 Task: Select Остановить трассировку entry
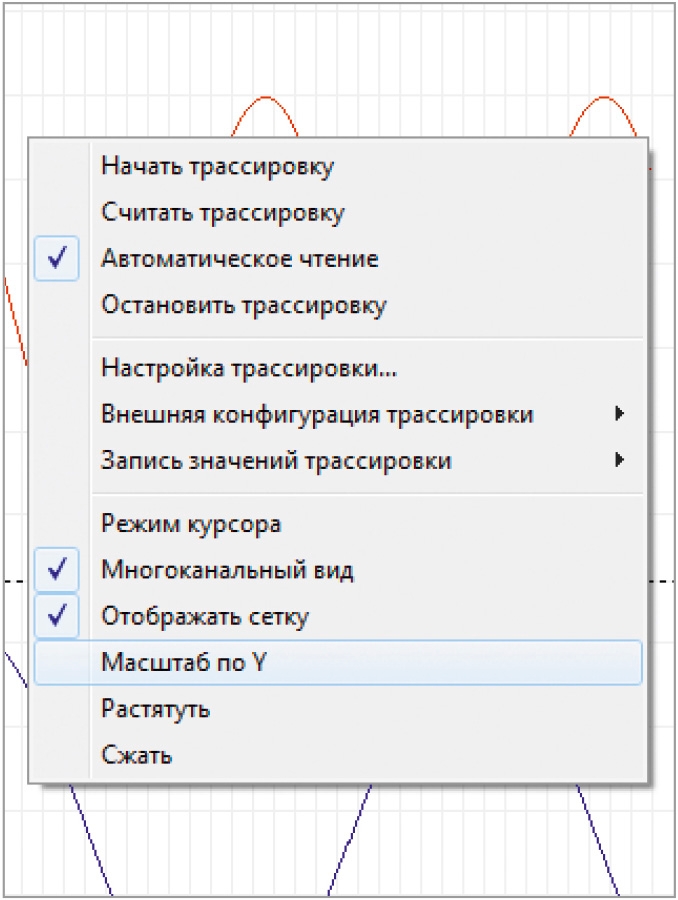[338, 305]
